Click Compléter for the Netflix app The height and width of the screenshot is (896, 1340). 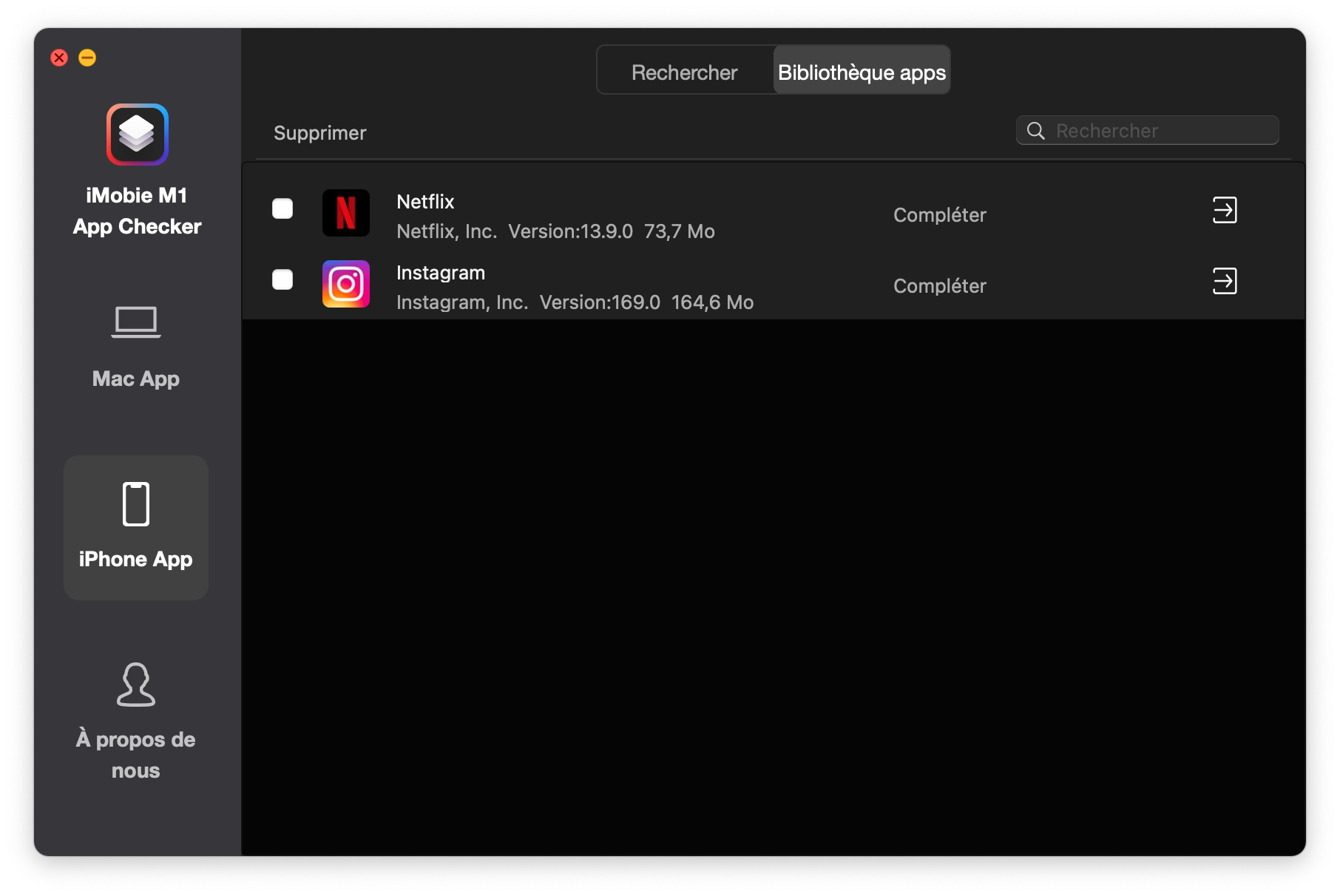pyautogui.click(x=939, y=215)
